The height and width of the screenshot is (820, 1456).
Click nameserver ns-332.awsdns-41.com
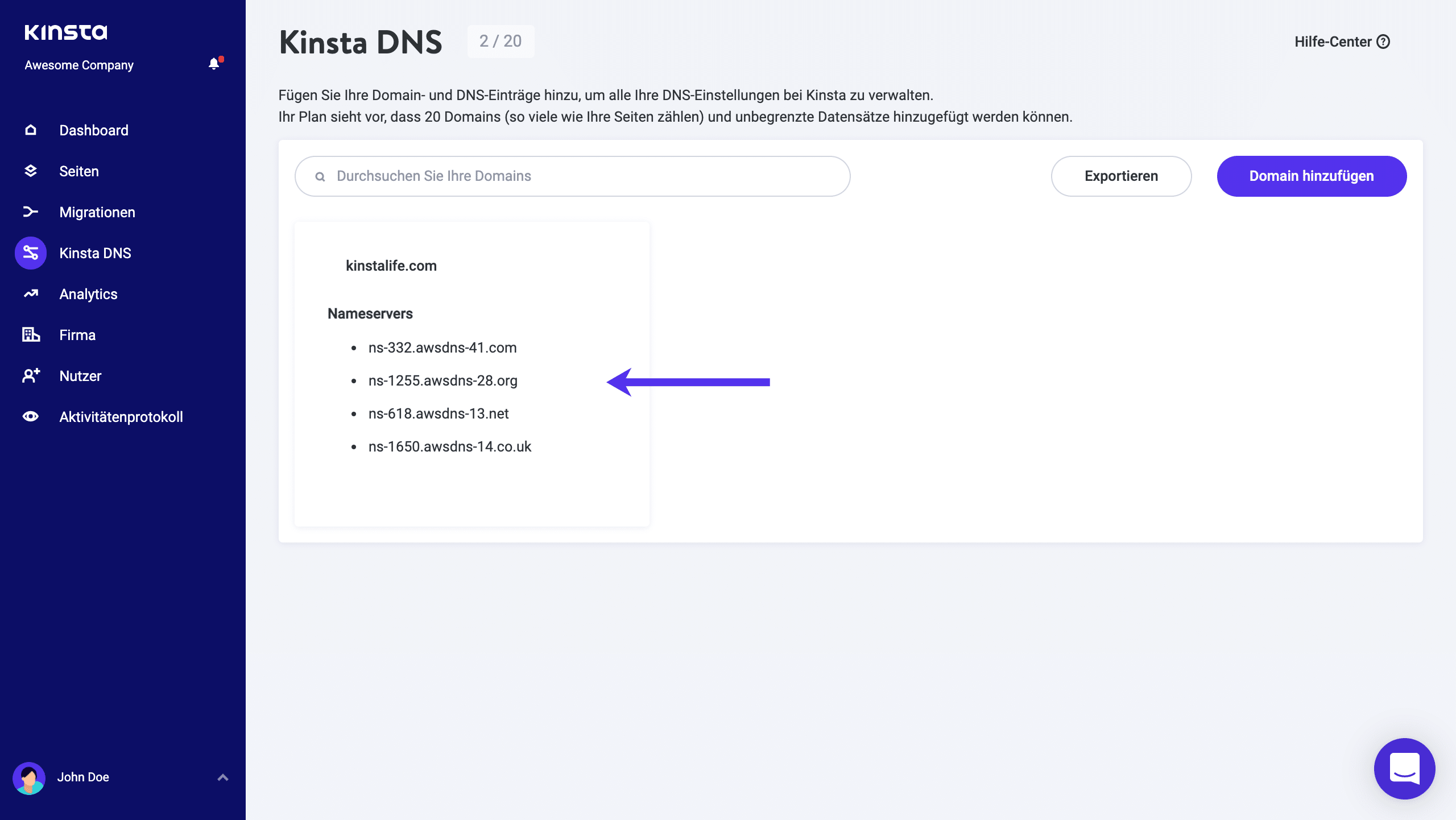(442, 347)
